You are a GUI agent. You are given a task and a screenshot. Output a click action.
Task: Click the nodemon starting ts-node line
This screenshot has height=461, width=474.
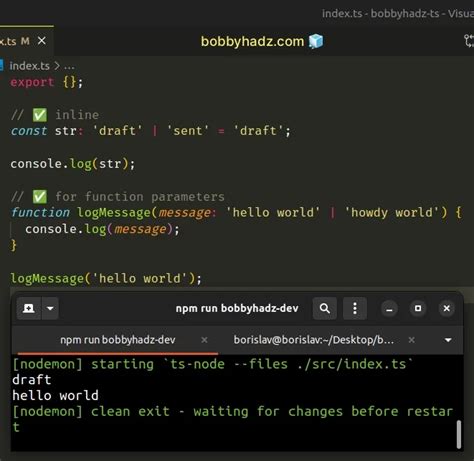212,364
